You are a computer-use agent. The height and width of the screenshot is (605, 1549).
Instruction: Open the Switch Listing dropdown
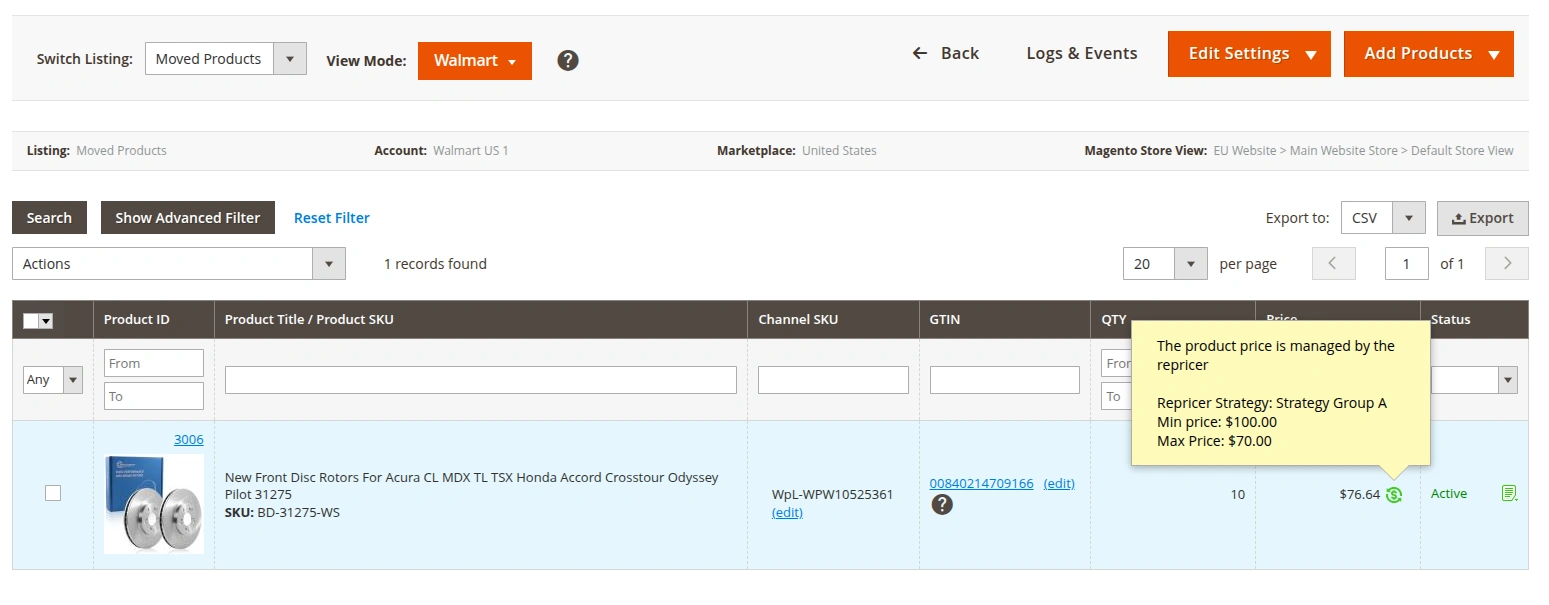pos(225,59)
